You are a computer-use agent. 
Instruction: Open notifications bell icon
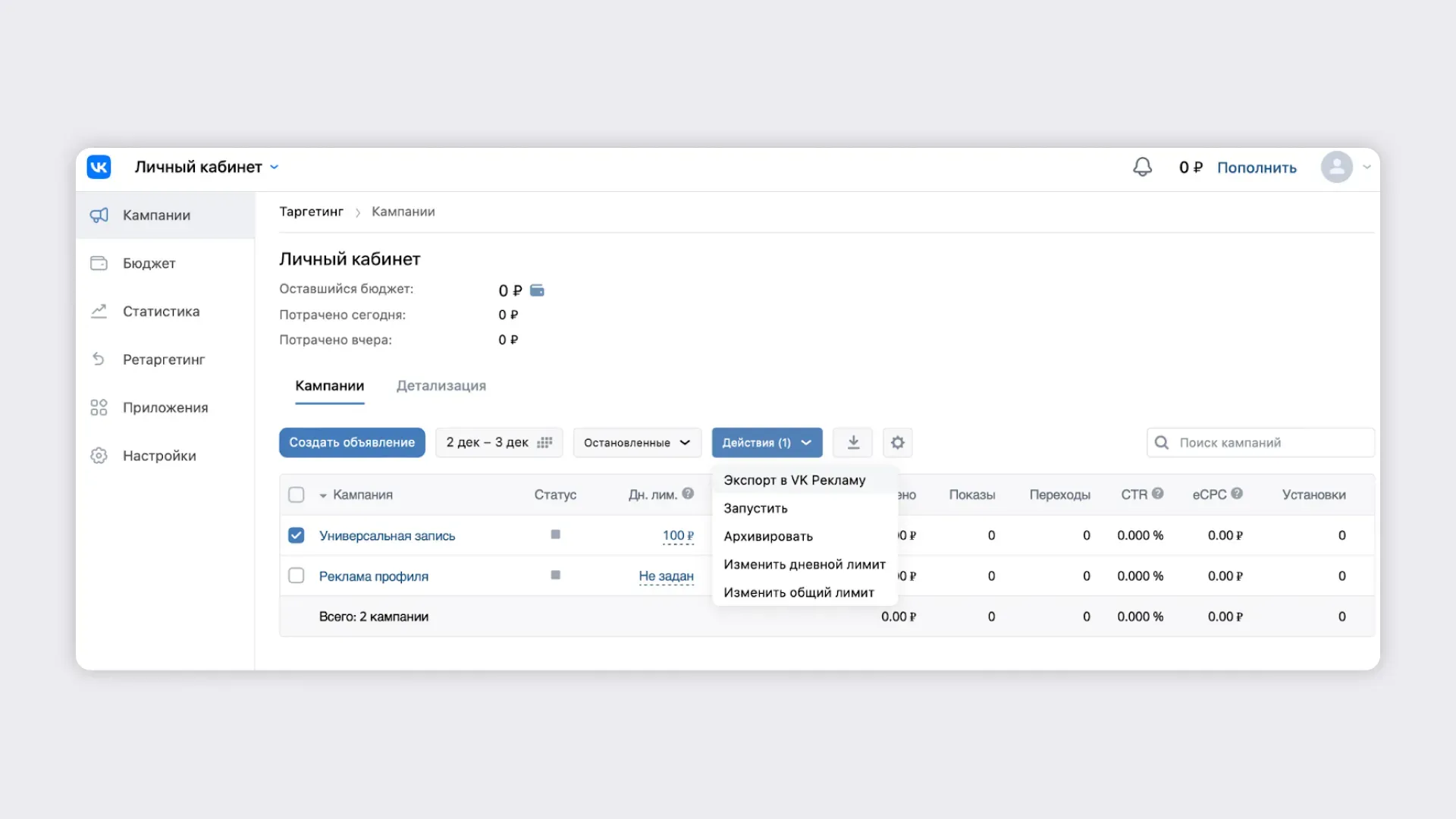[x=1142, y=167]
